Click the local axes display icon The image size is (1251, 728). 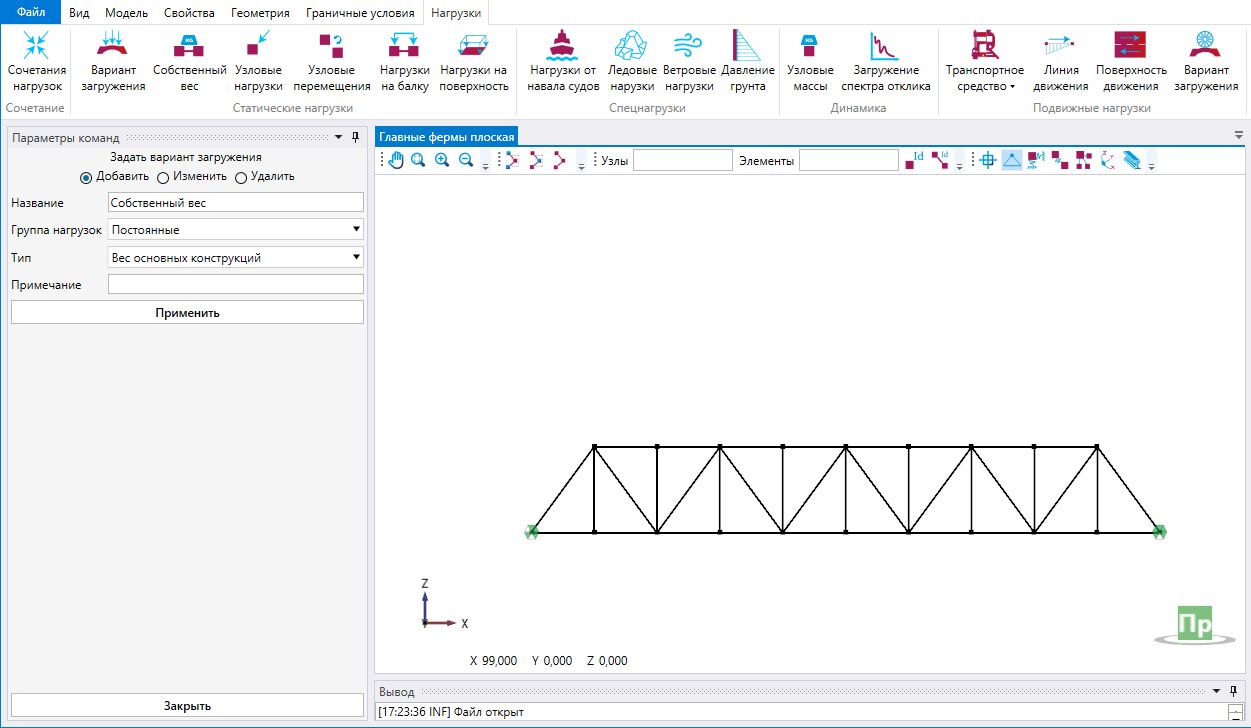click(1108, 160)
